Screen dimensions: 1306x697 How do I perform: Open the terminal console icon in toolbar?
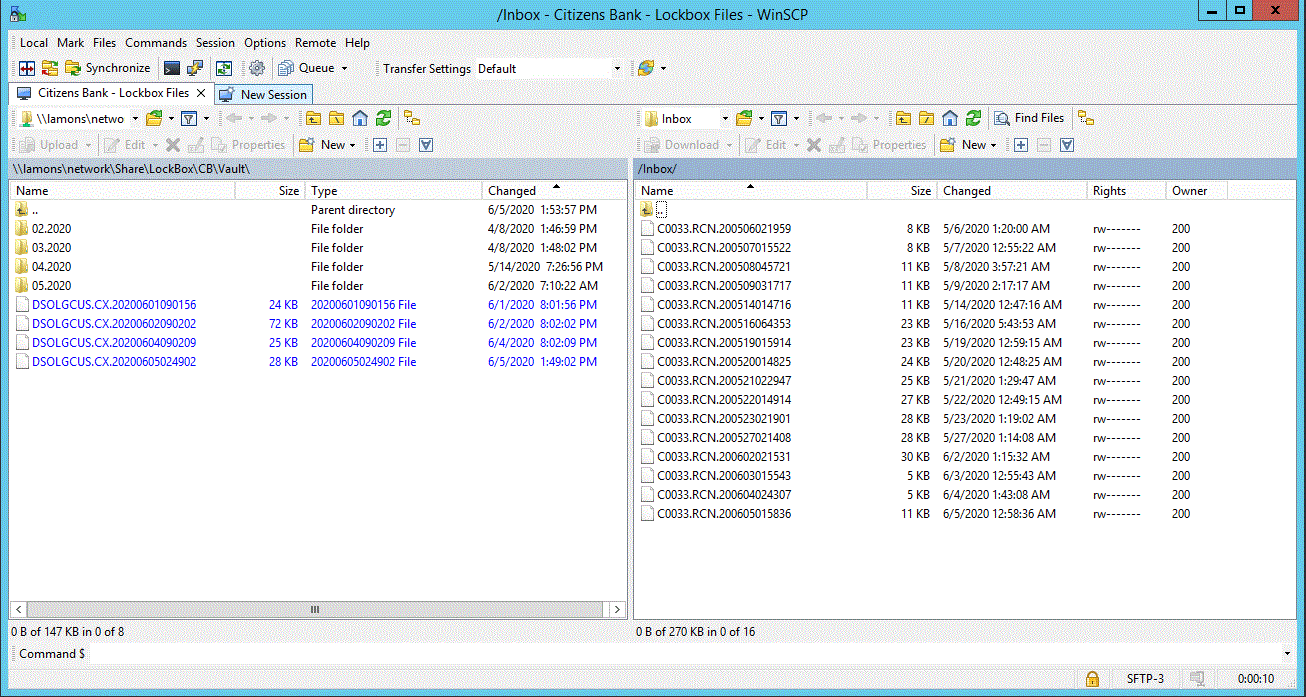(x=172, y=68)
